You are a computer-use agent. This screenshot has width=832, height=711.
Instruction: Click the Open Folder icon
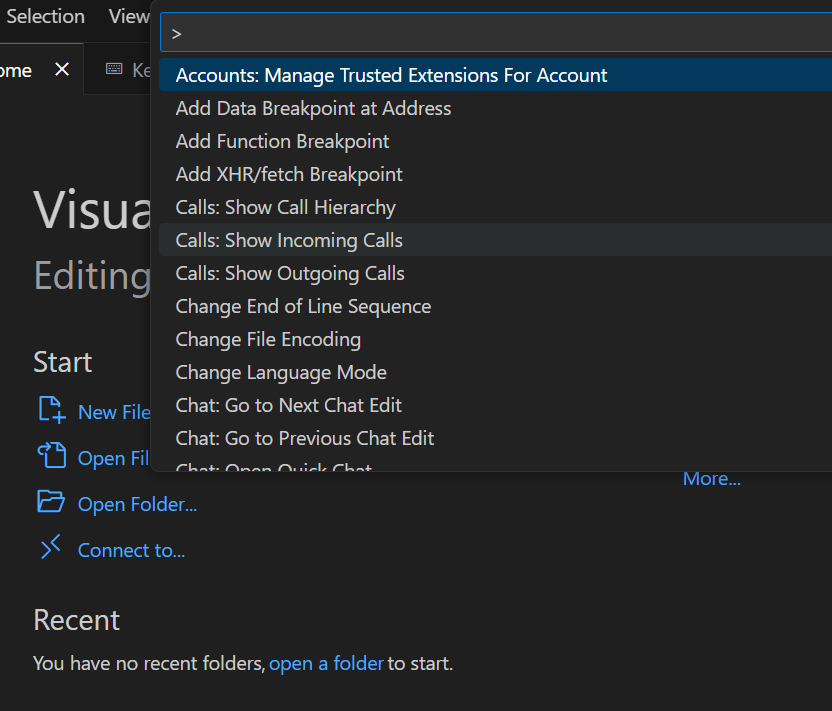point(50,502)
